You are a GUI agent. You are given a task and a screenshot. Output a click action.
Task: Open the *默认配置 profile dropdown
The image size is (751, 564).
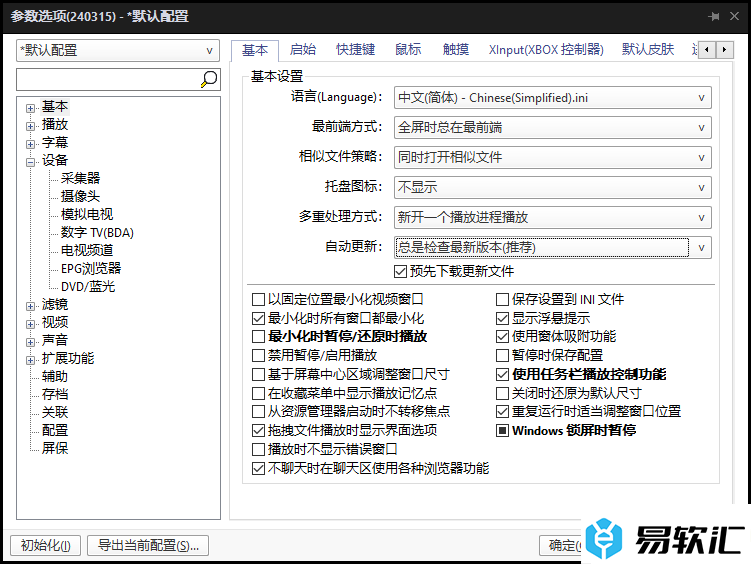point(118,50)
